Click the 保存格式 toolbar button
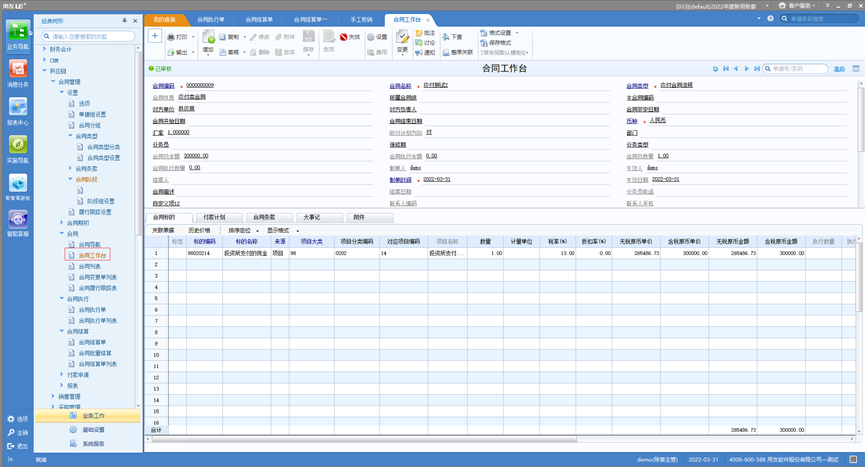Viewport: 865px width, 467px height. 496,42
